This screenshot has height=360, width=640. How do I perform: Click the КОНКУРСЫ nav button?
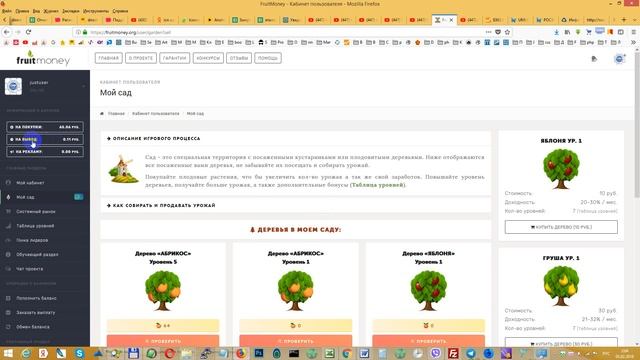[x=208, y=58]
